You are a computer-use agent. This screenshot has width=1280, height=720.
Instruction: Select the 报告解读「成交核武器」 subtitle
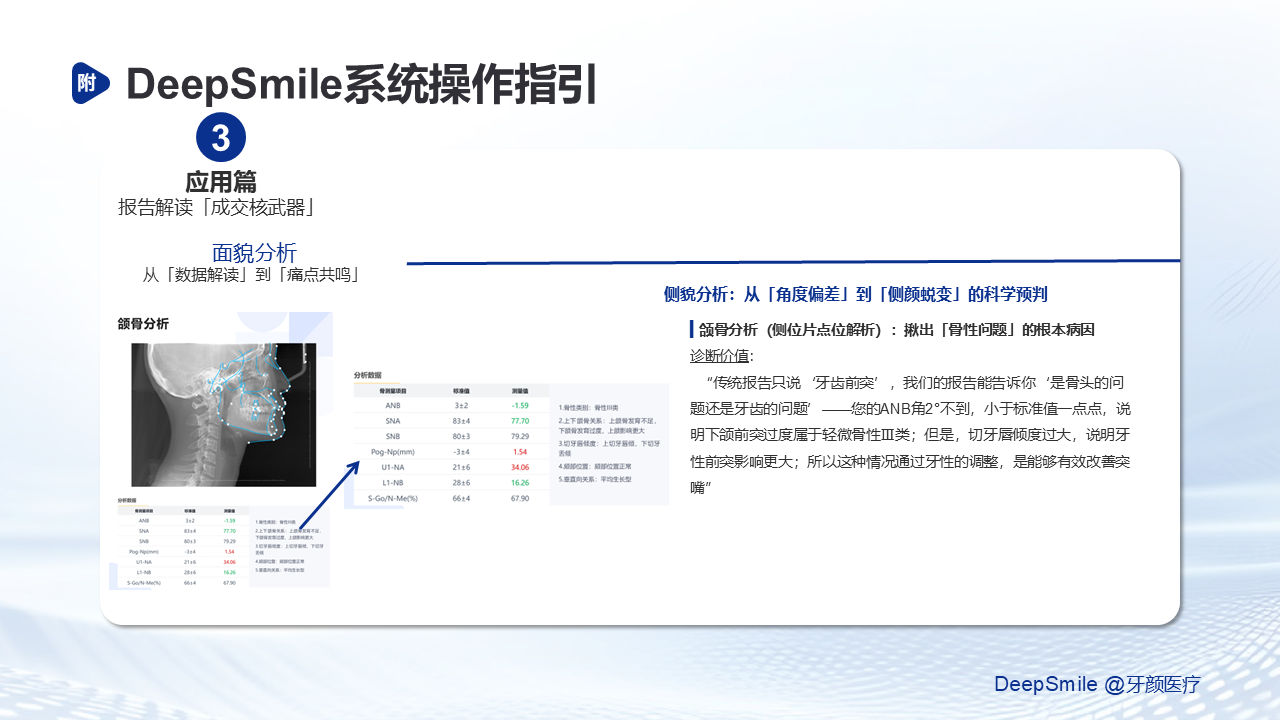click(218, 208)
